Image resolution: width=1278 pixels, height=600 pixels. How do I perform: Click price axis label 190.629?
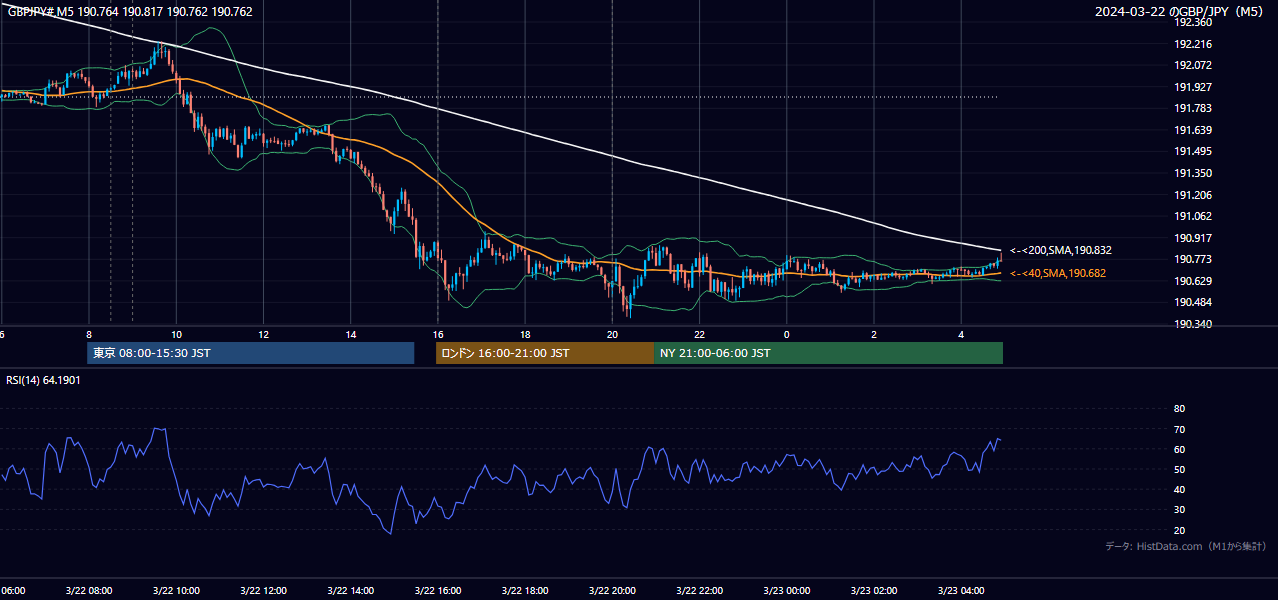click(x=1192, y=281)
